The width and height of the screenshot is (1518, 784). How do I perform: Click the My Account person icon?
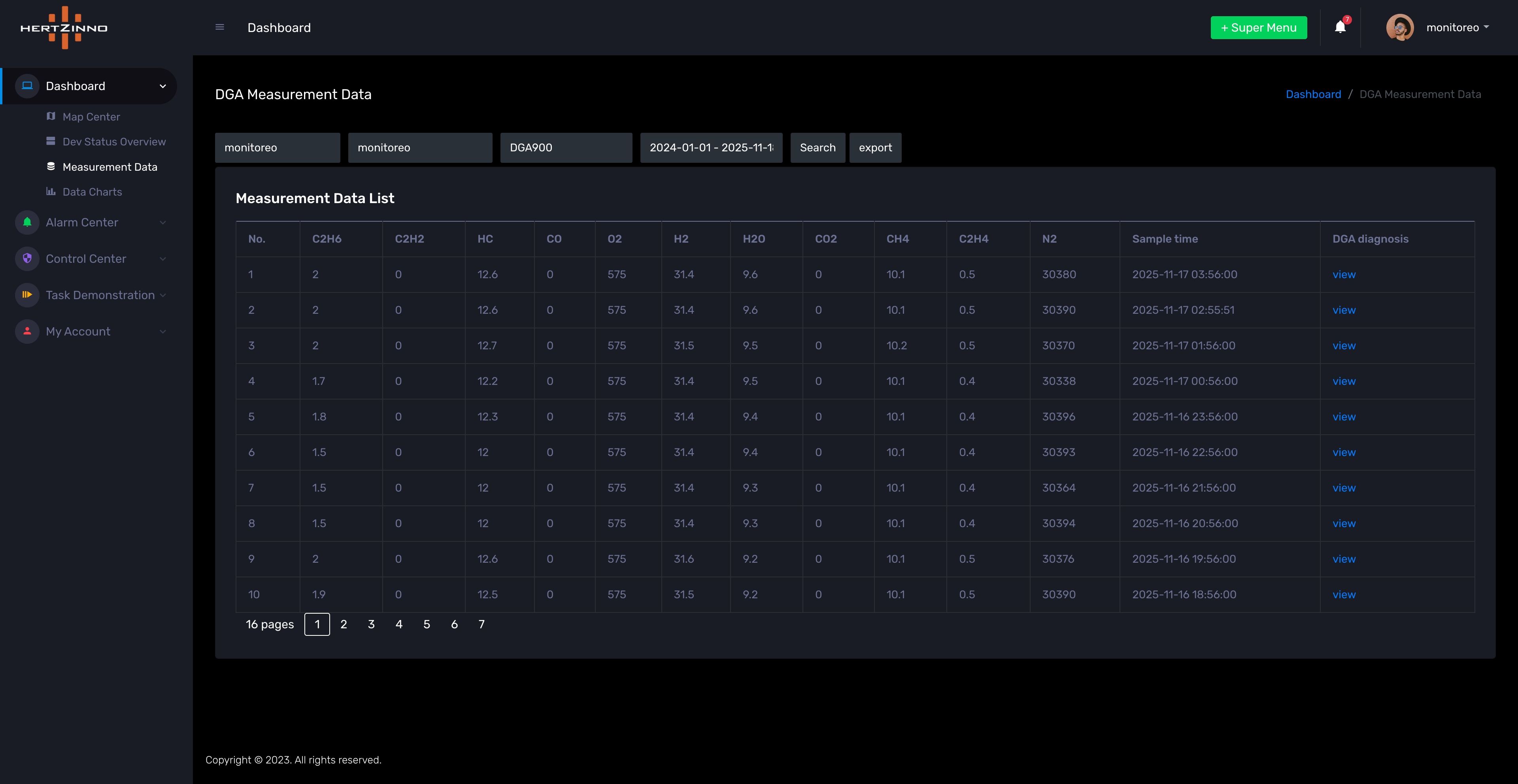coord(27,332)
